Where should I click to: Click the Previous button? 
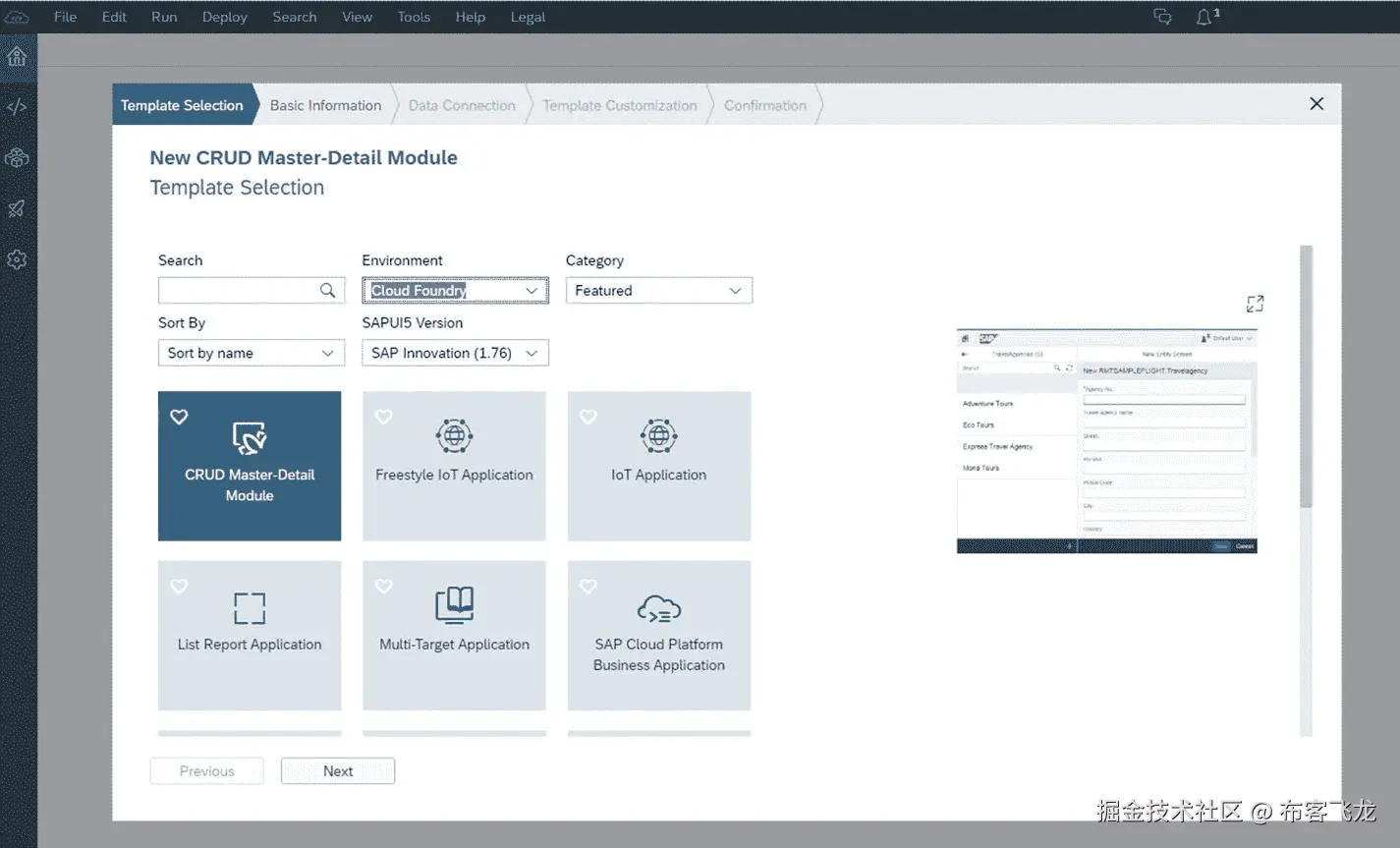pos(206,771)
